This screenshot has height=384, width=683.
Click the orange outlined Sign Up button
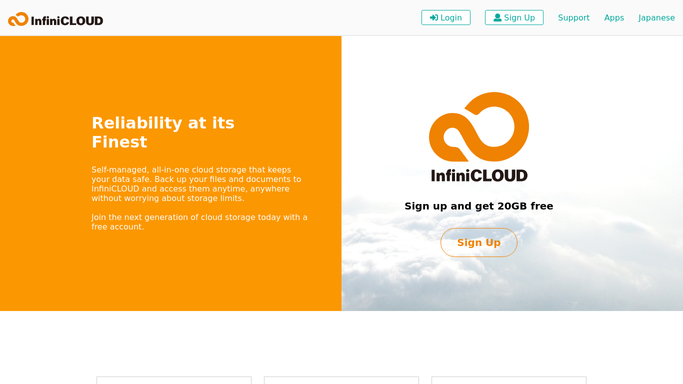click(479, 243)
